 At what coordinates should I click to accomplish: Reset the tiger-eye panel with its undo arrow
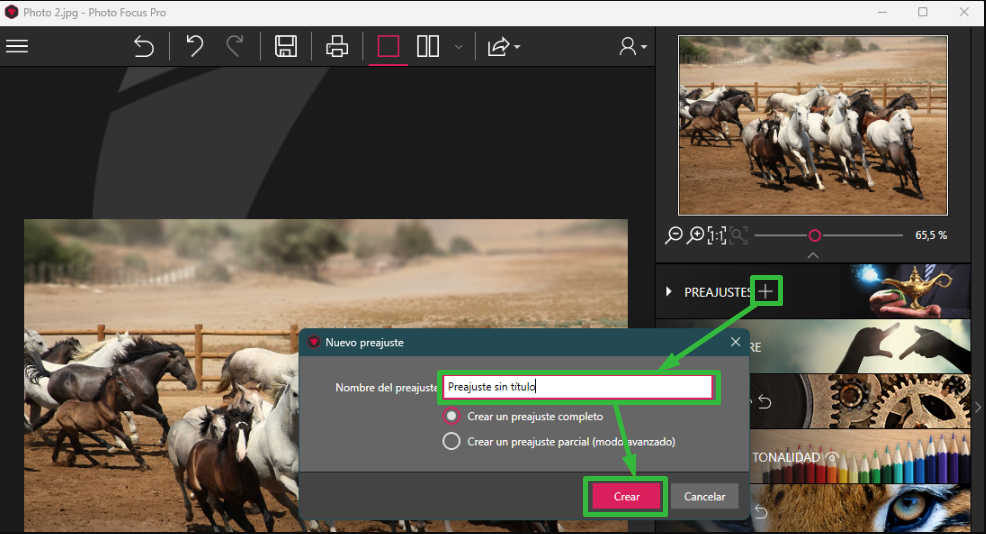(x=761, y=511)
